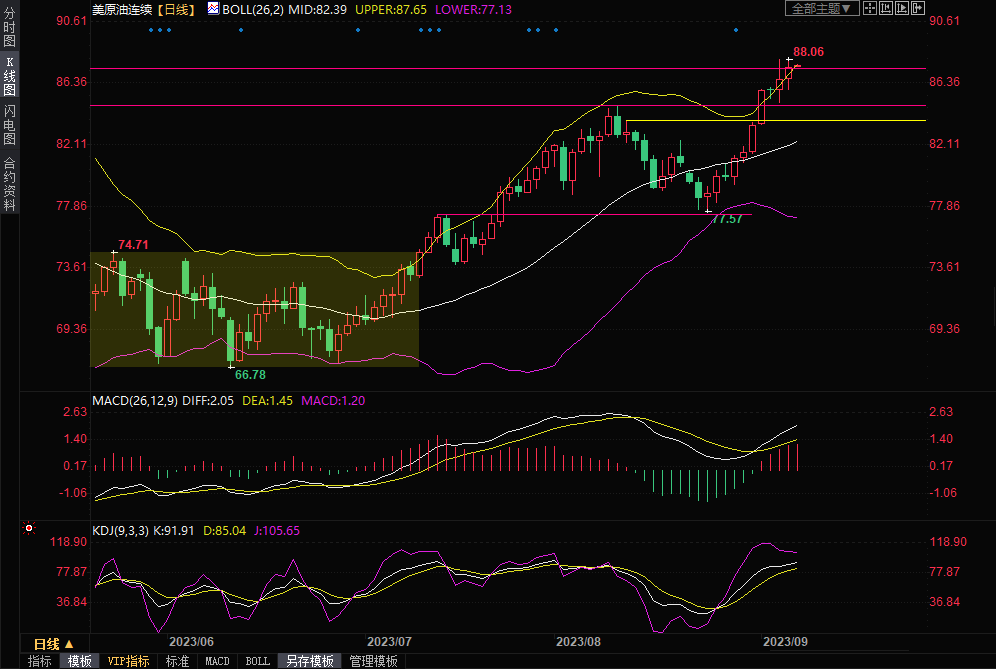Click the BOLL indicator chart icon
The height and width of the screenshot is (669, 996).
click(213, 8)
